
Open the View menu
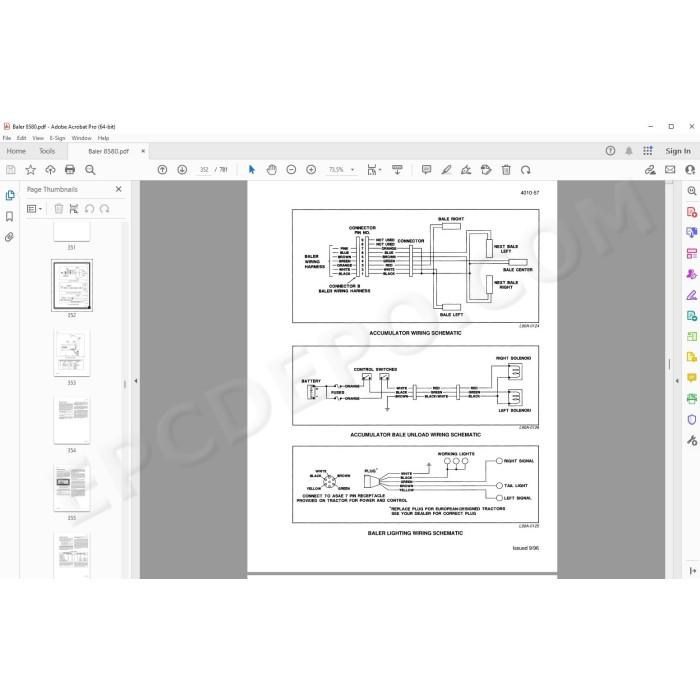point(38,138)
